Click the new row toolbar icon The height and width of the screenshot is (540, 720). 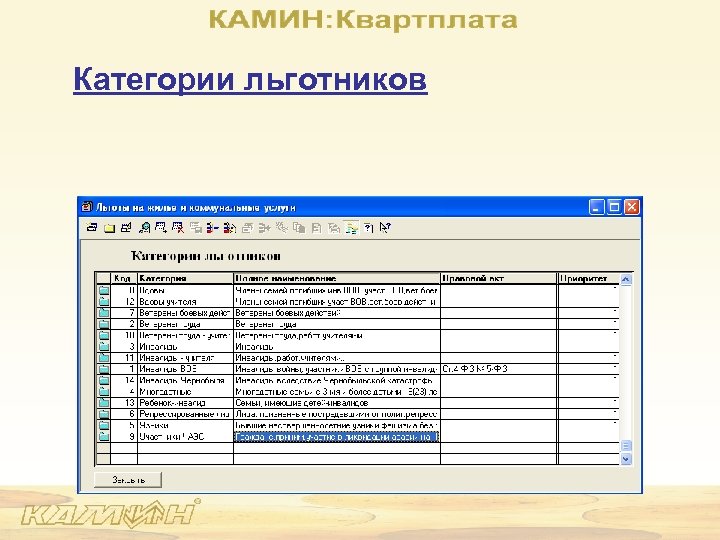pyautogui.click(x=92, y=228)
